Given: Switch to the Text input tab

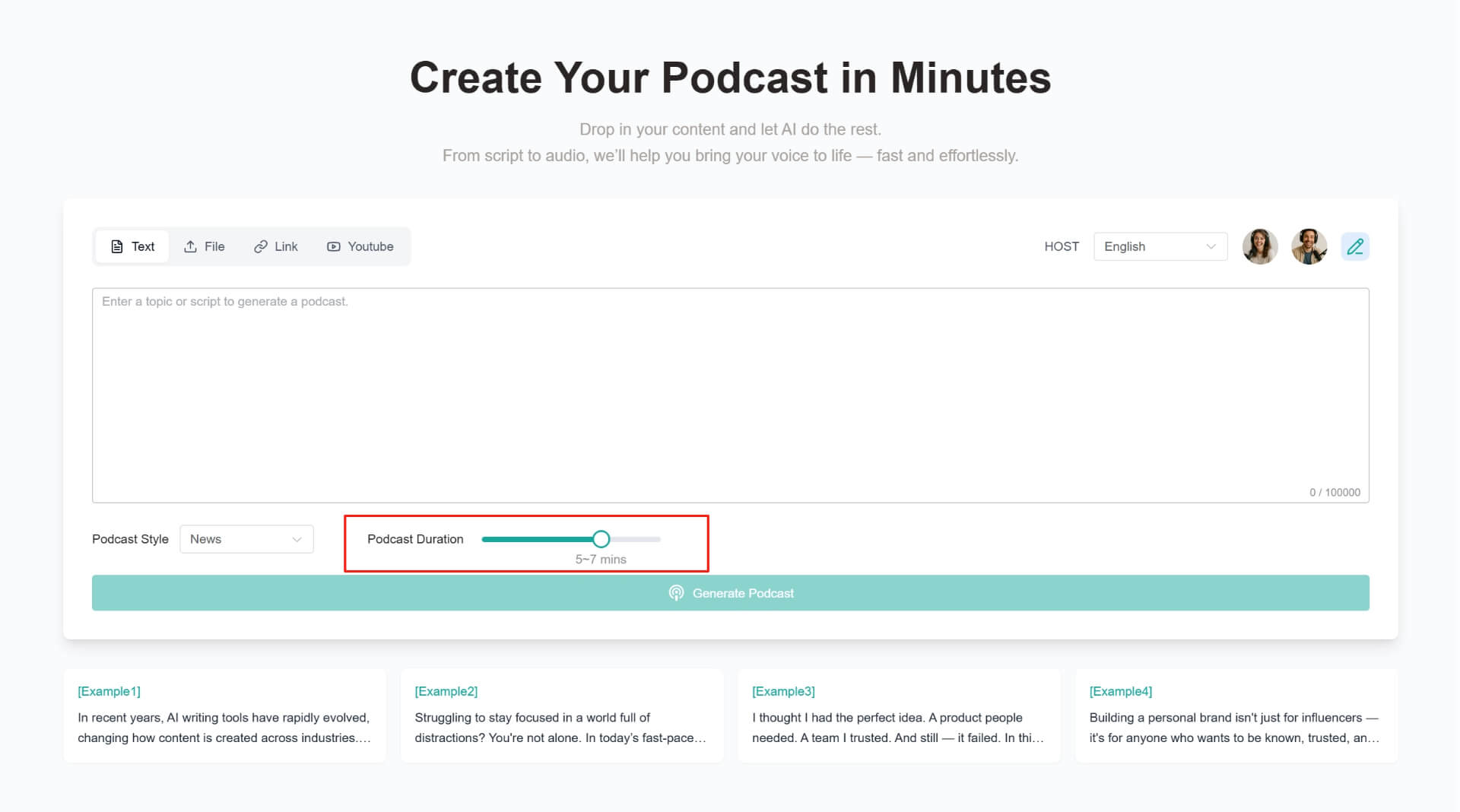Looking at the screenshot, I should (132, 246).
